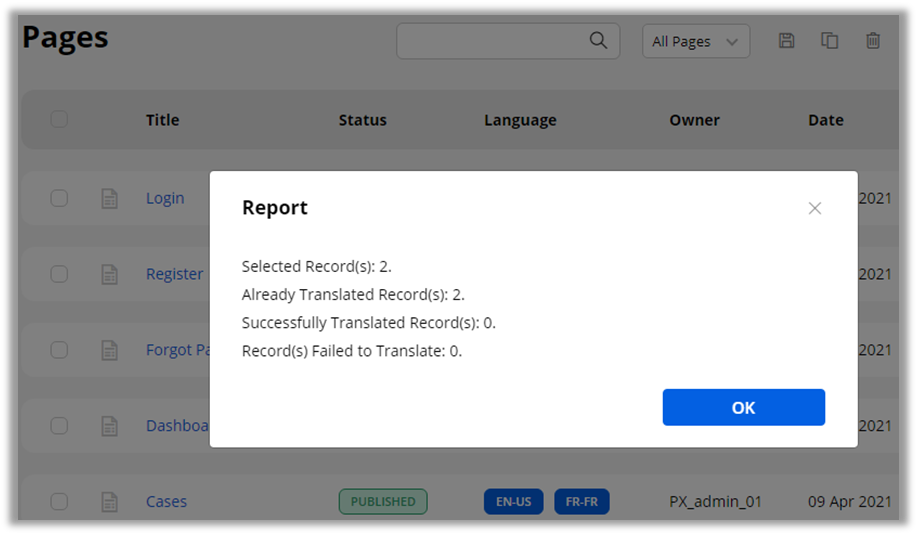Click the Register page document icon
Screen dimensions: 918x535
pos(110,274)
